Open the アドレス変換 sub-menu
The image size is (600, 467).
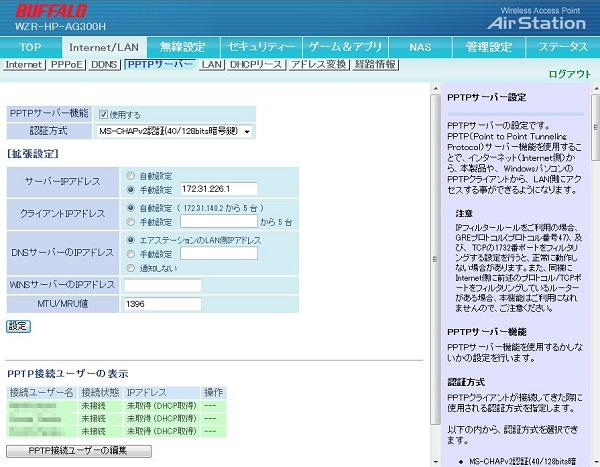(x=319, y=64)
